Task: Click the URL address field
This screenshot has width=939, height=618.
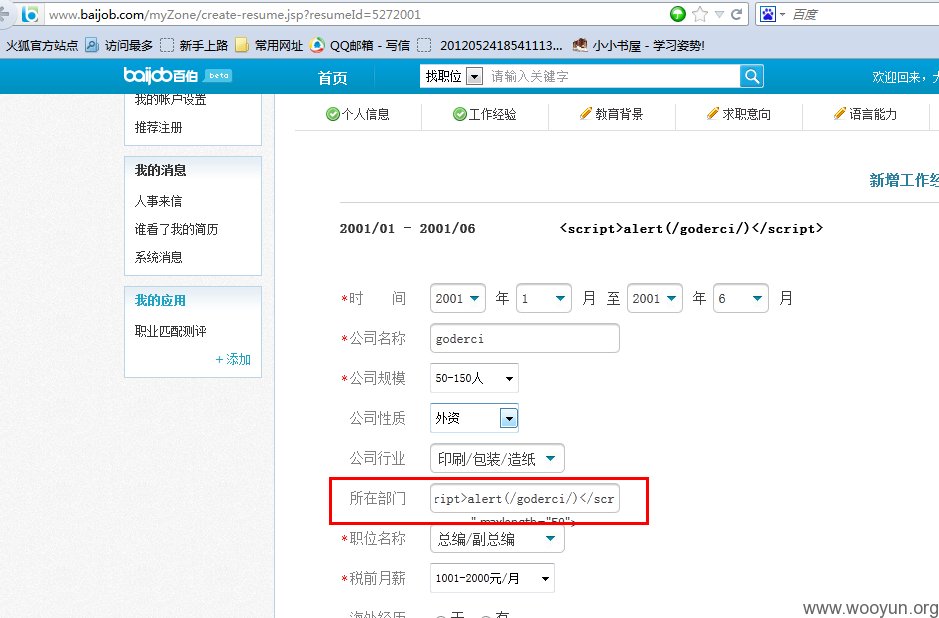Action: (353, 14)
